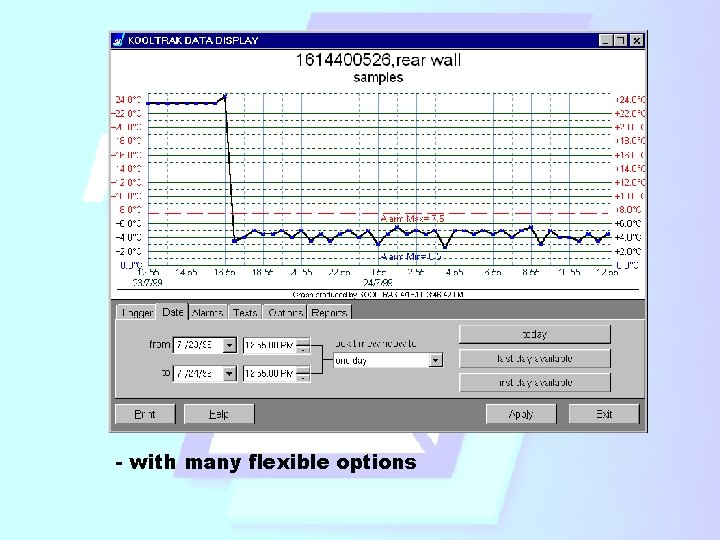720x540 pixels.
Task: Expand the 'from' date dropdown arrow
Action: pyautogui.click(x=229, y=345)
